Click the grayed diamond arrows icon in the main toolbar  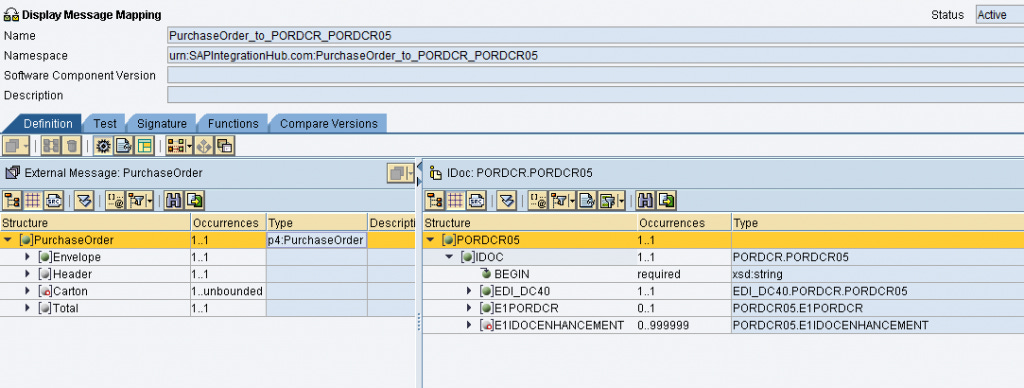click(x=204, y=146)
